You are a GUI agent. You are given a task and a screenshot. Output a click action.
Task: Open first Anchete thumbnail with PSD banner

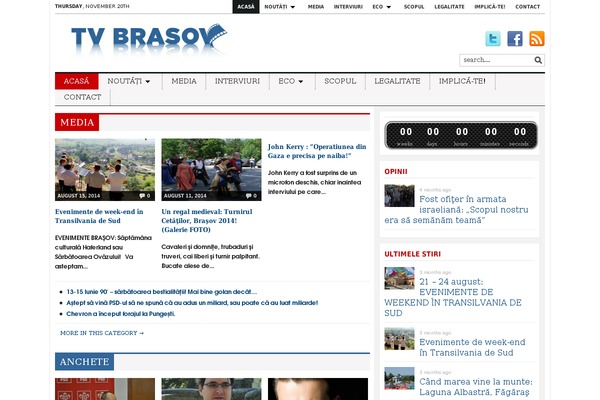coord(105,389)
